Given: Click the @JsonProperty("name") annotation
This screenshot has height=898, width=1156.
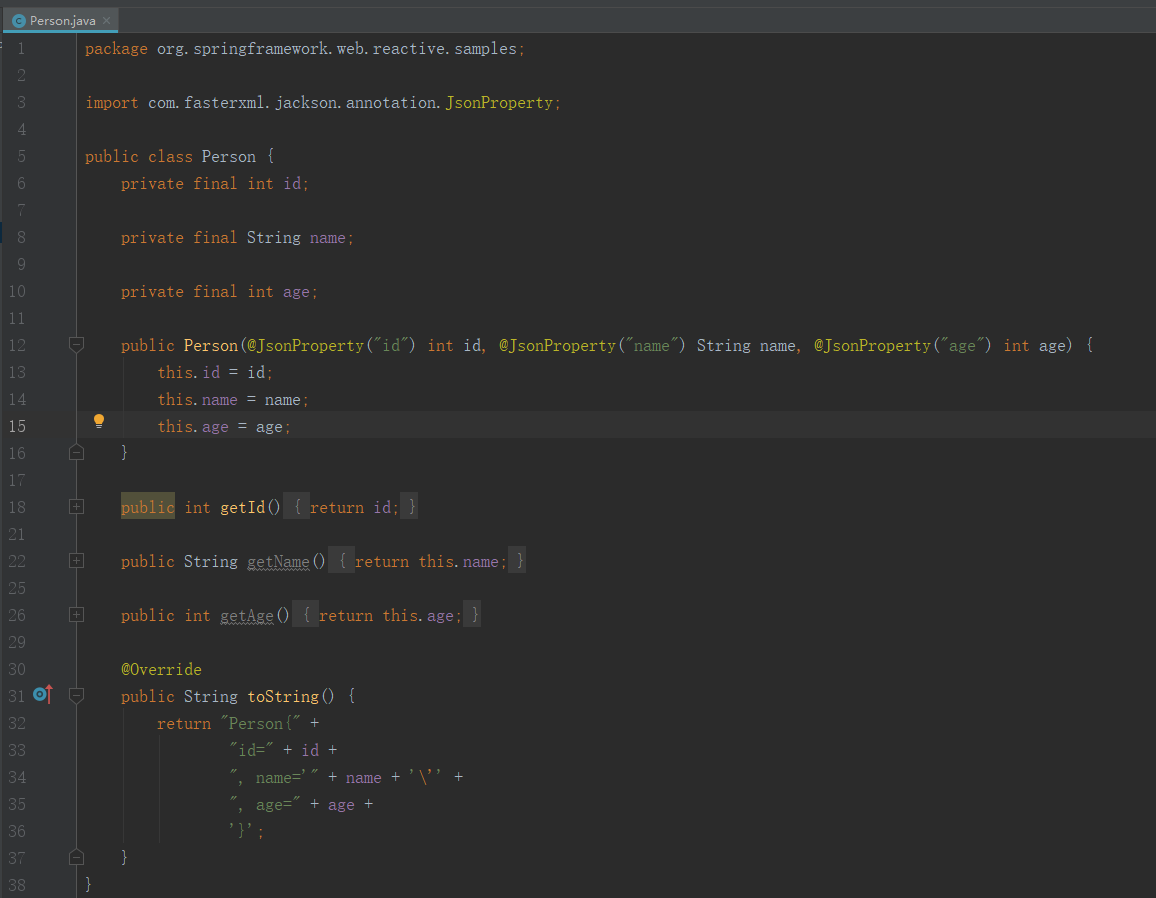Looking at the screenshot, I should point(592,345).
